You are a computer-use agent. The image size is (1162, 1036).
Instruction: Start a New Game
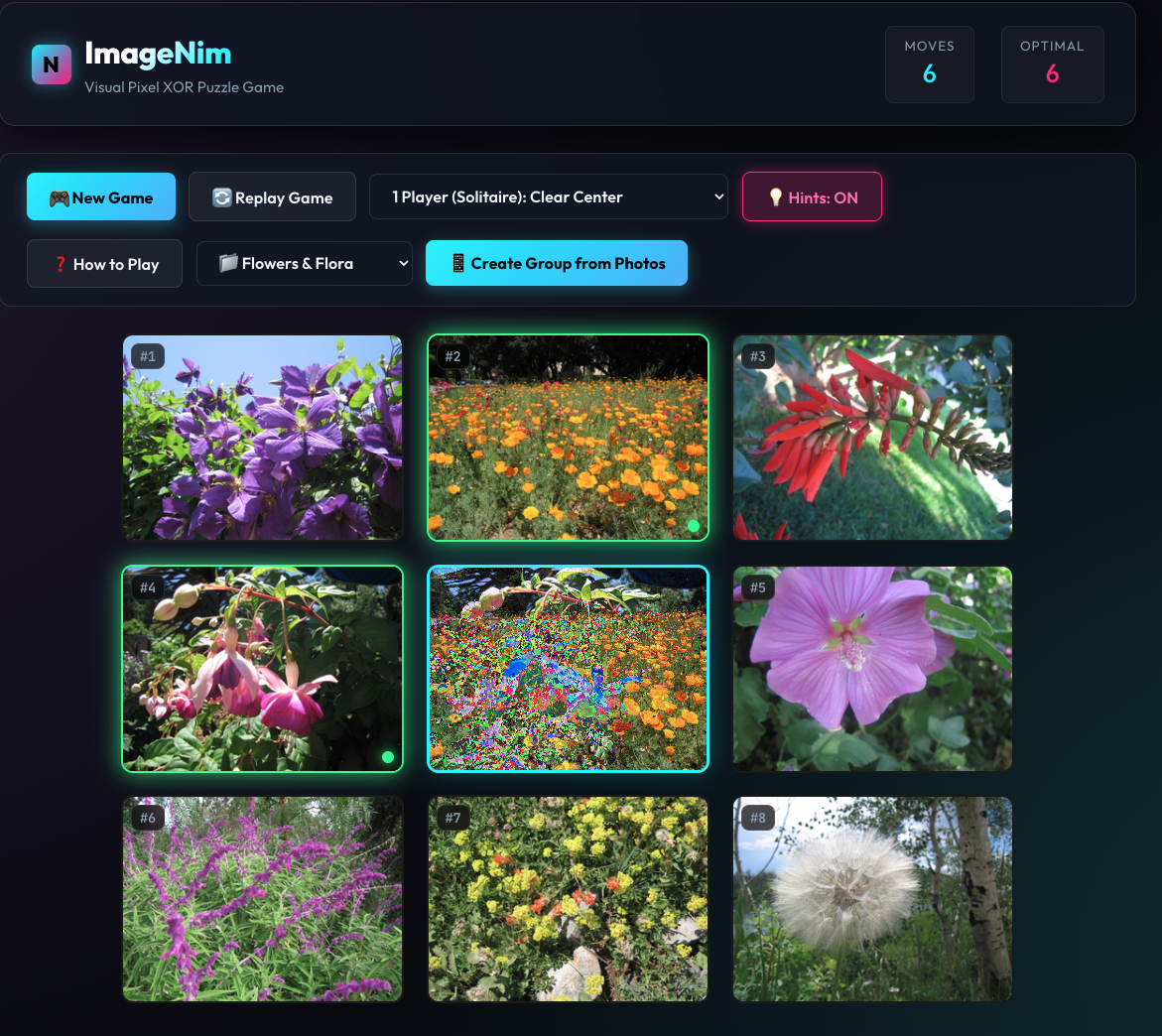click(101, 197)
